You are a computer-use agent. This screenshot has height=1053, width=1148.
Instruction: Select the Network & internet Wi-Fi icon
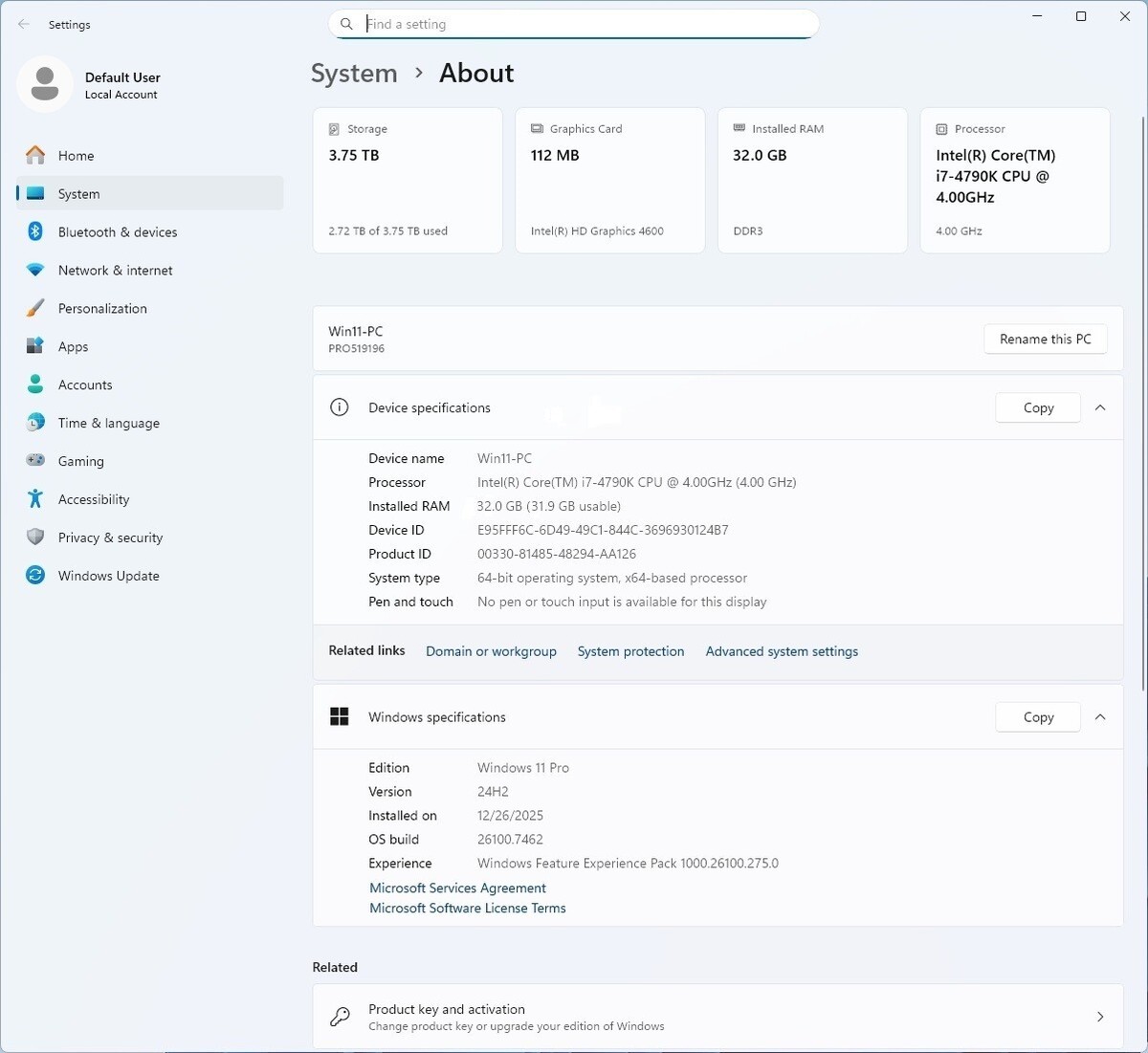pos(35,270)
